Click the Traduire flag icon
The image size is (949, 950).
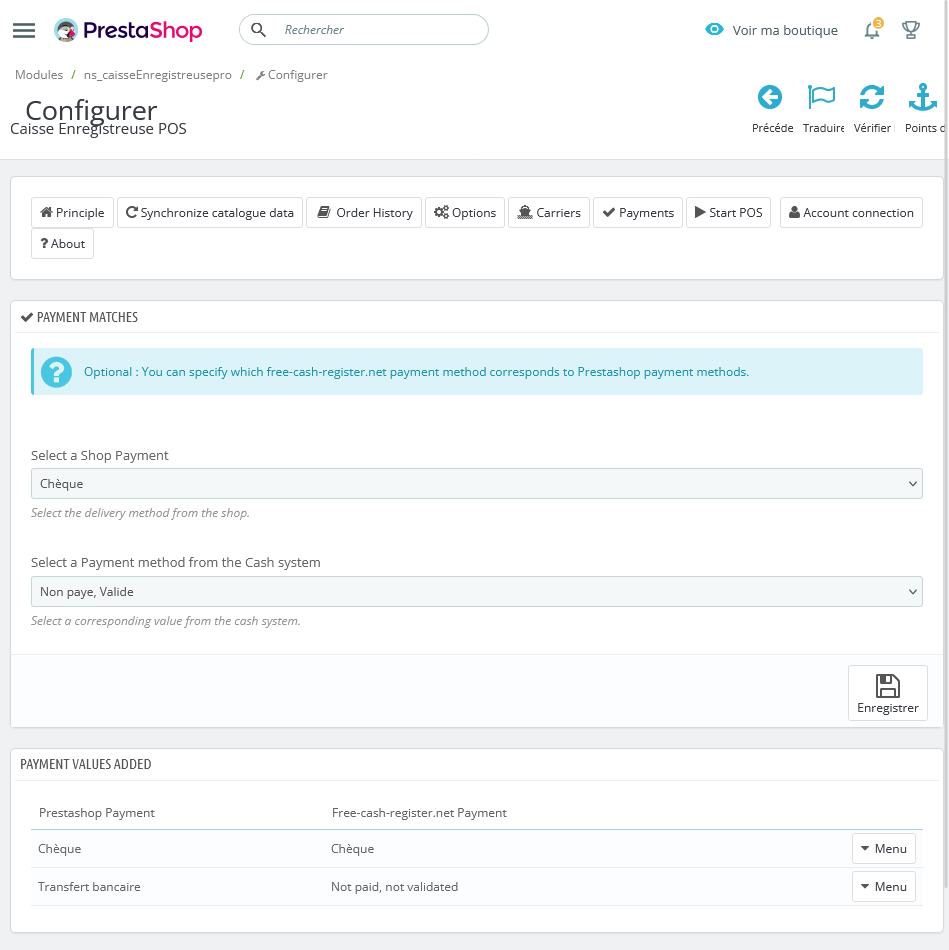point(822,98)
